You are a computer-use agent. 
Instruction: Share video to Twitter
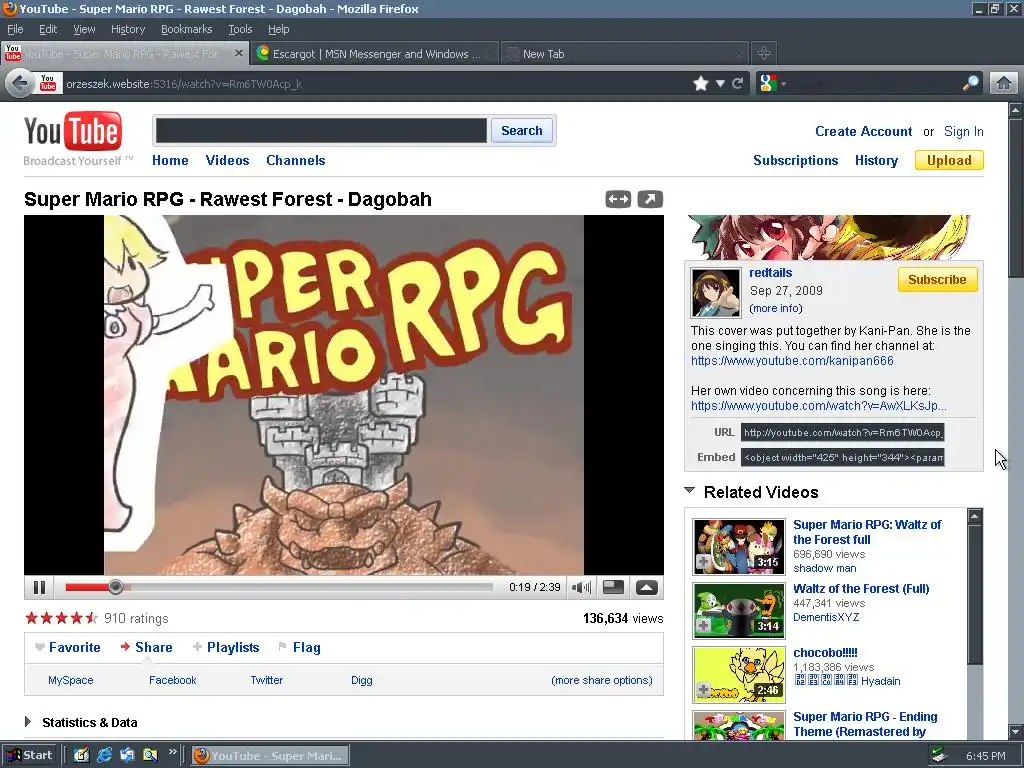(266, 680)
